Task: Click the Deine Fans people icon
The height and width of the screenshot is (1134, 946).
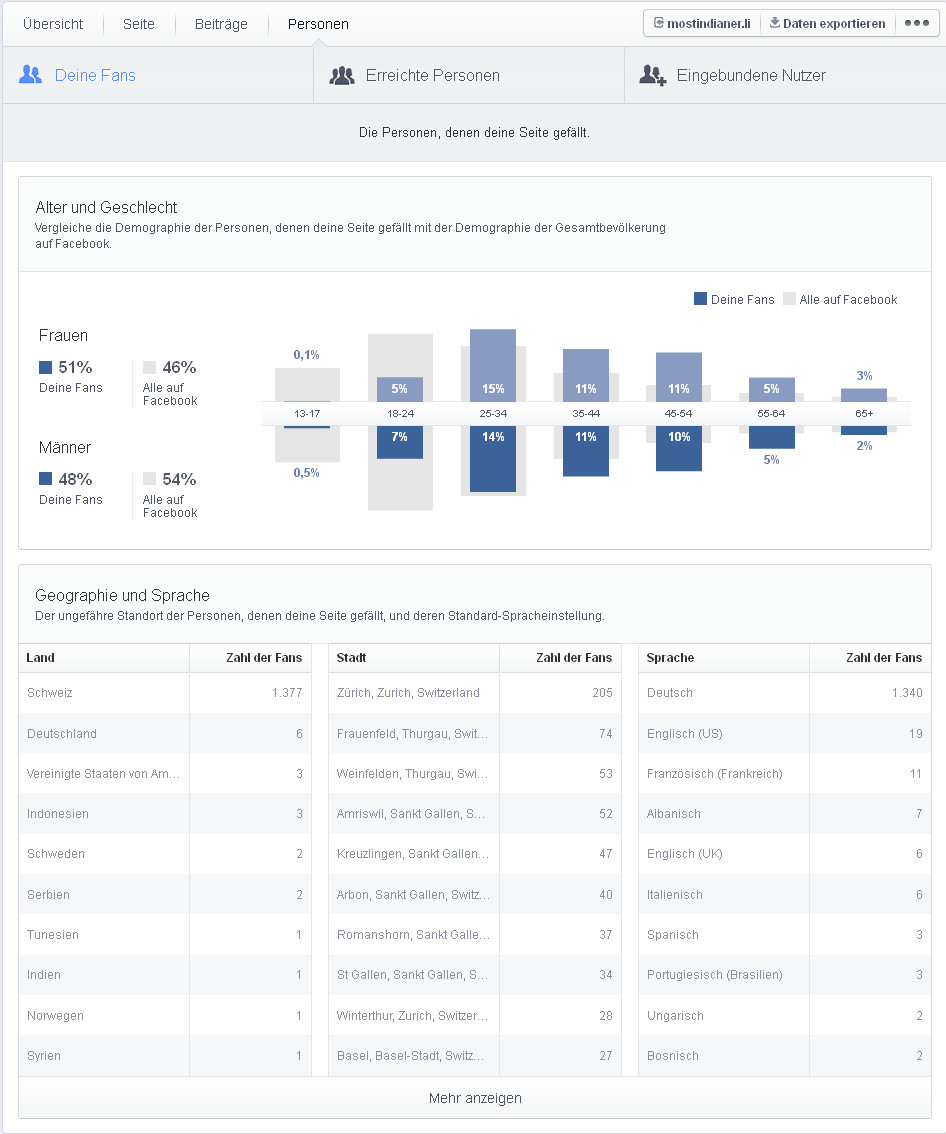Action: (x=30, y=74)
